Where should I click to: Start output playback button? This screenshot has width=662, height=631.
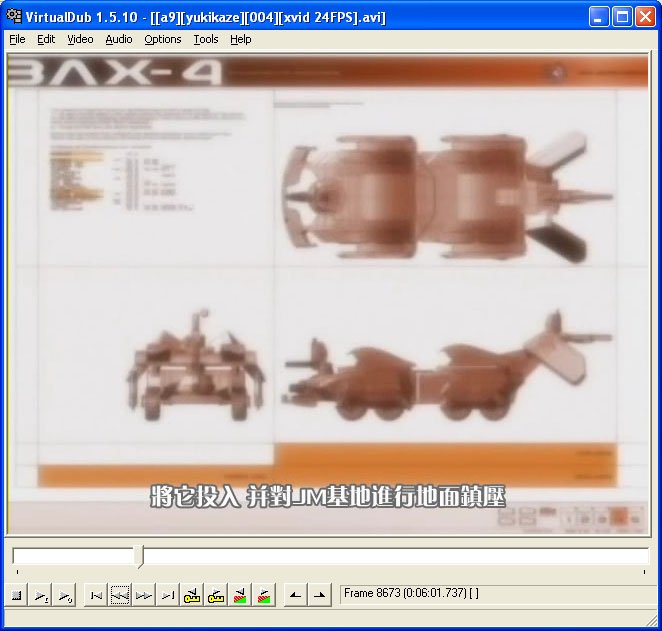(x=65, y=595)
